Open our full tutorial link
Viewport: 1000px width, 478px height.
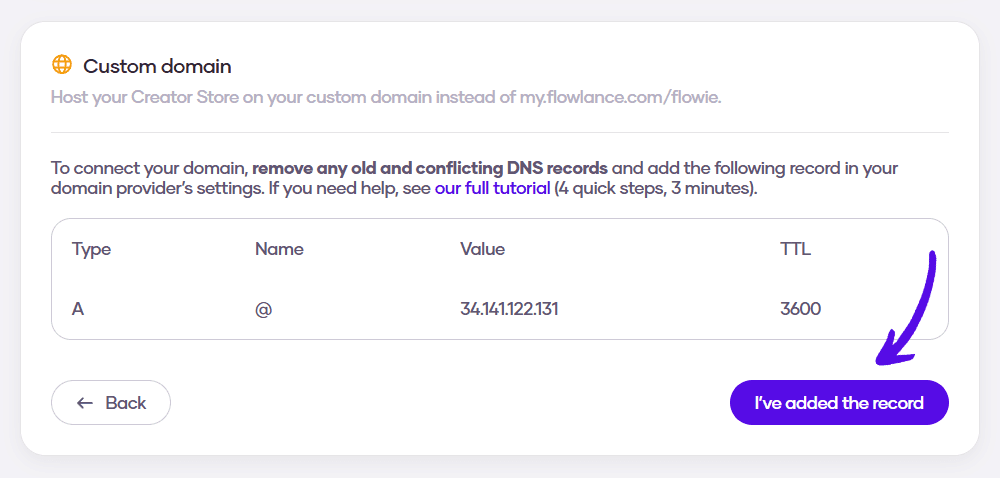[492, 189]
